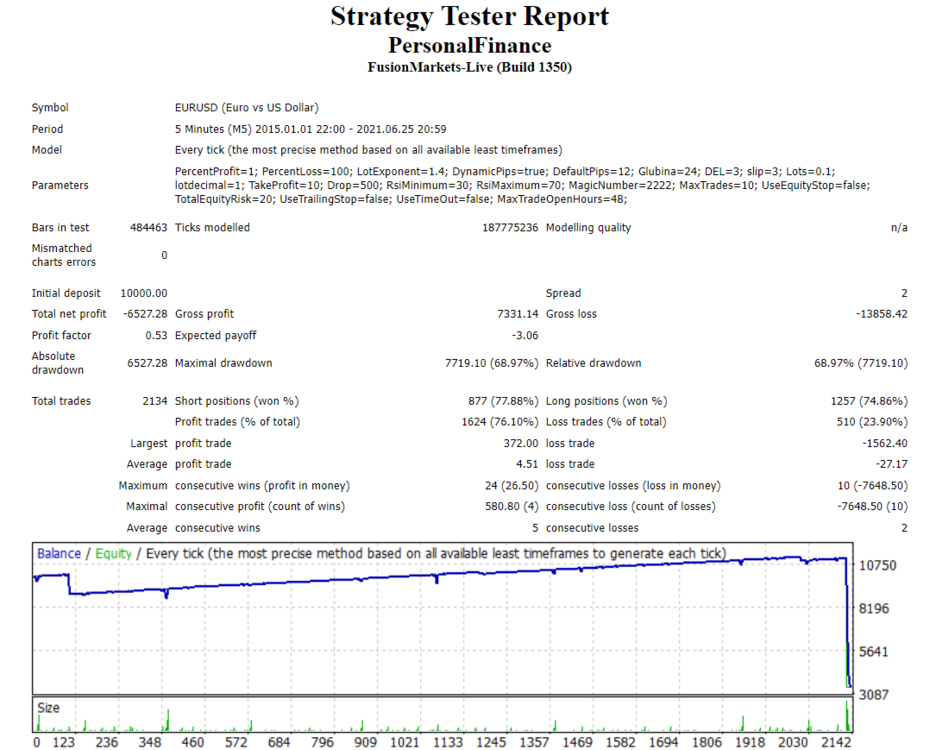The image size is (936, 750).
Task: Click the blue 'Balance' chart legend
Action: point(58,554)
